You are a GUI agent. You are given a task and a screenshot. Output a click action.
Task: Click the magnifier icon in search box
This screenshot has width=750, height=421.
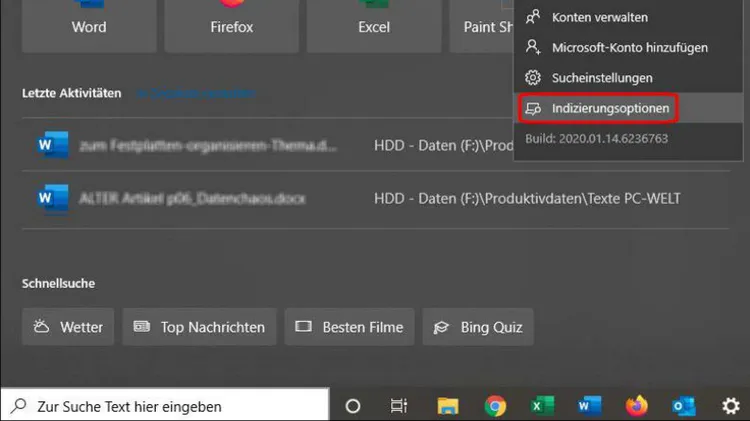(19, 406)
